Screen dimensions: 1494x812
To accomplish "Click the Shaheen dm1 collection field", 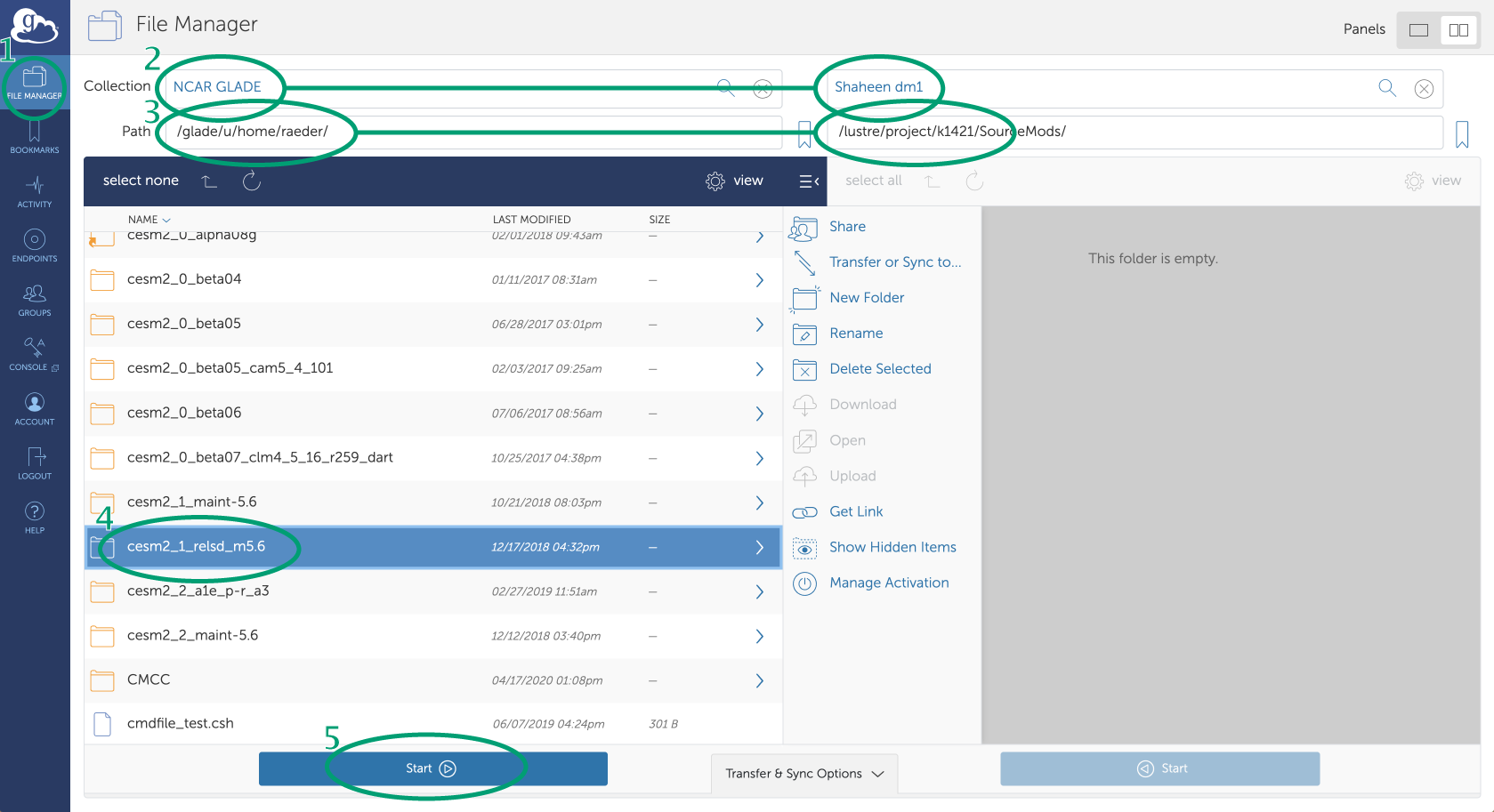I will (x=1103, y=87).
